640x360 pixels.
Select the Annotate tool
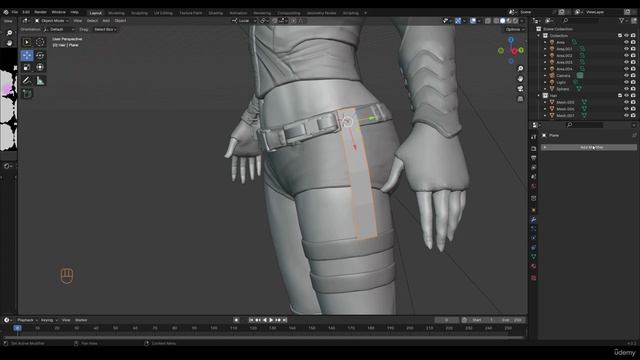(x=27, y=81)
